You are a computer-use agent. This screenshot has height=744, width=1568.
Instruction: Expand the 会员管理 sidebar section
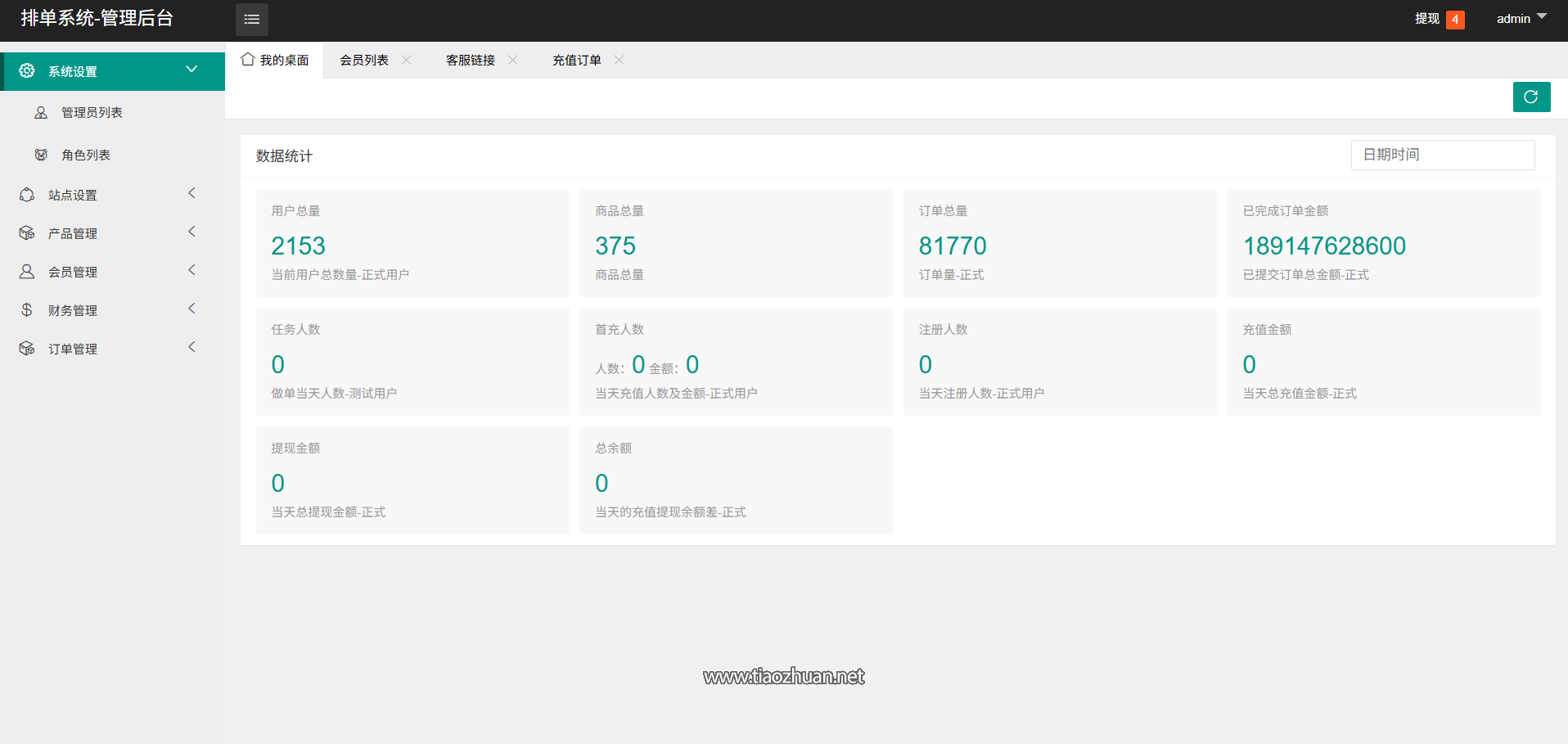click(x=71, y=271)
